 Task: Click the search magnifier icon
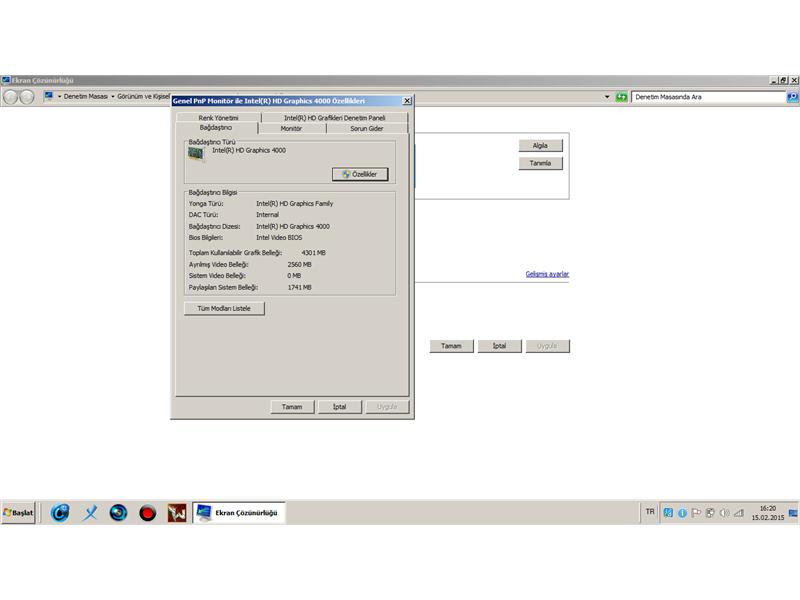(792, 96)
